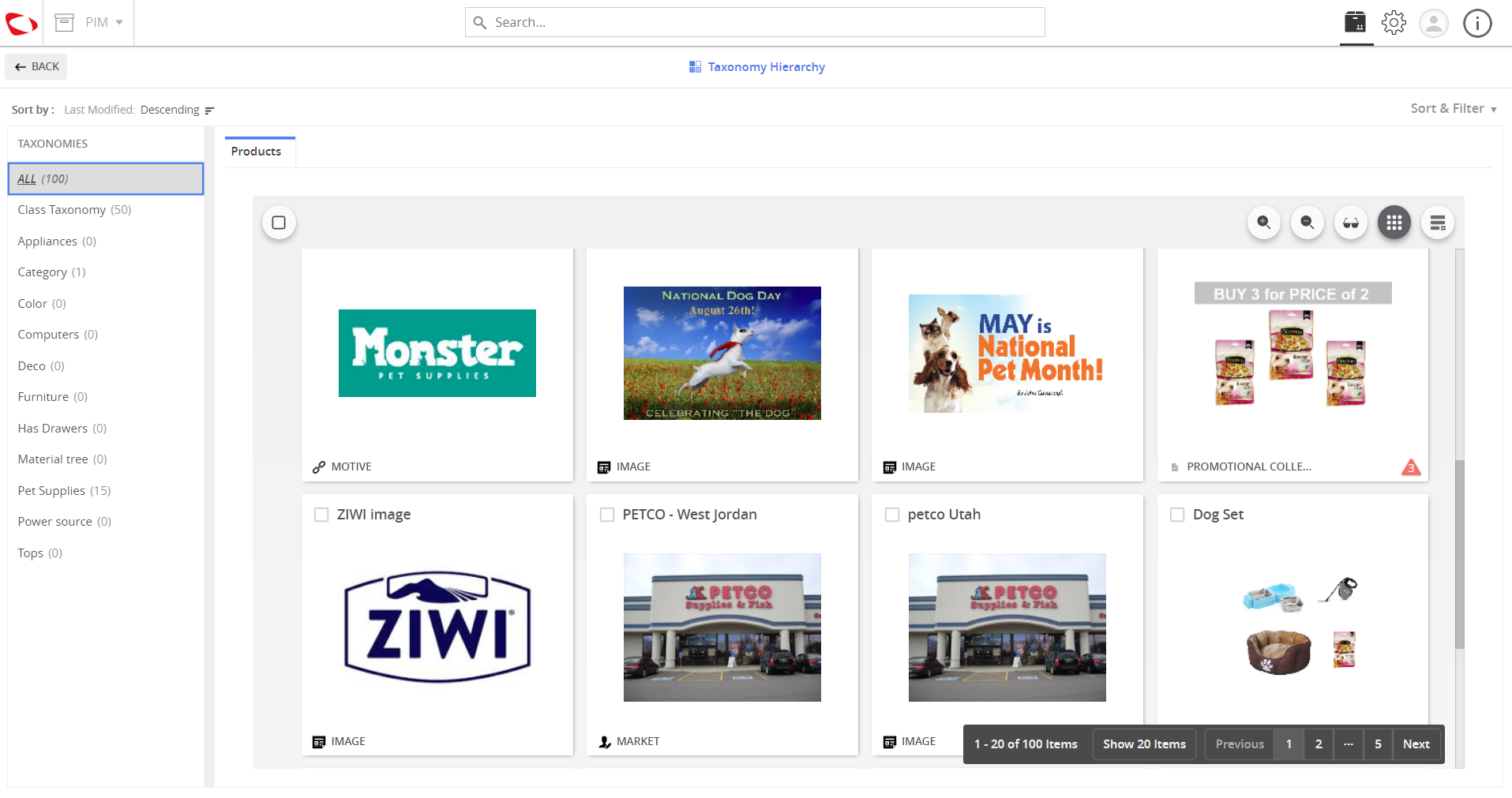Click the IMAGE type icon under Pet Month

click(890, 467)
